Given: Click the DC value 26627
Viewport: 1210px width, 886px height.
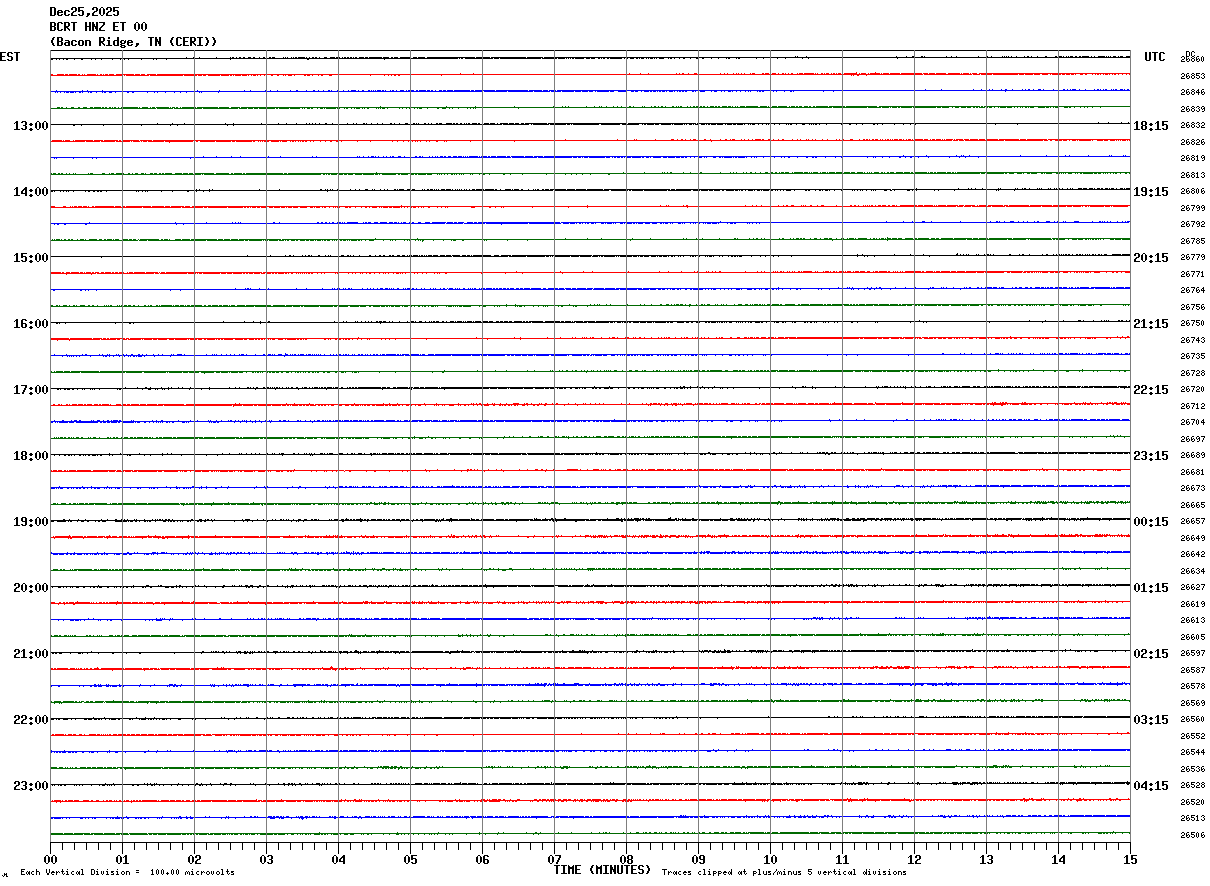Looking at the screenshot, I should tap(1192, 587).
